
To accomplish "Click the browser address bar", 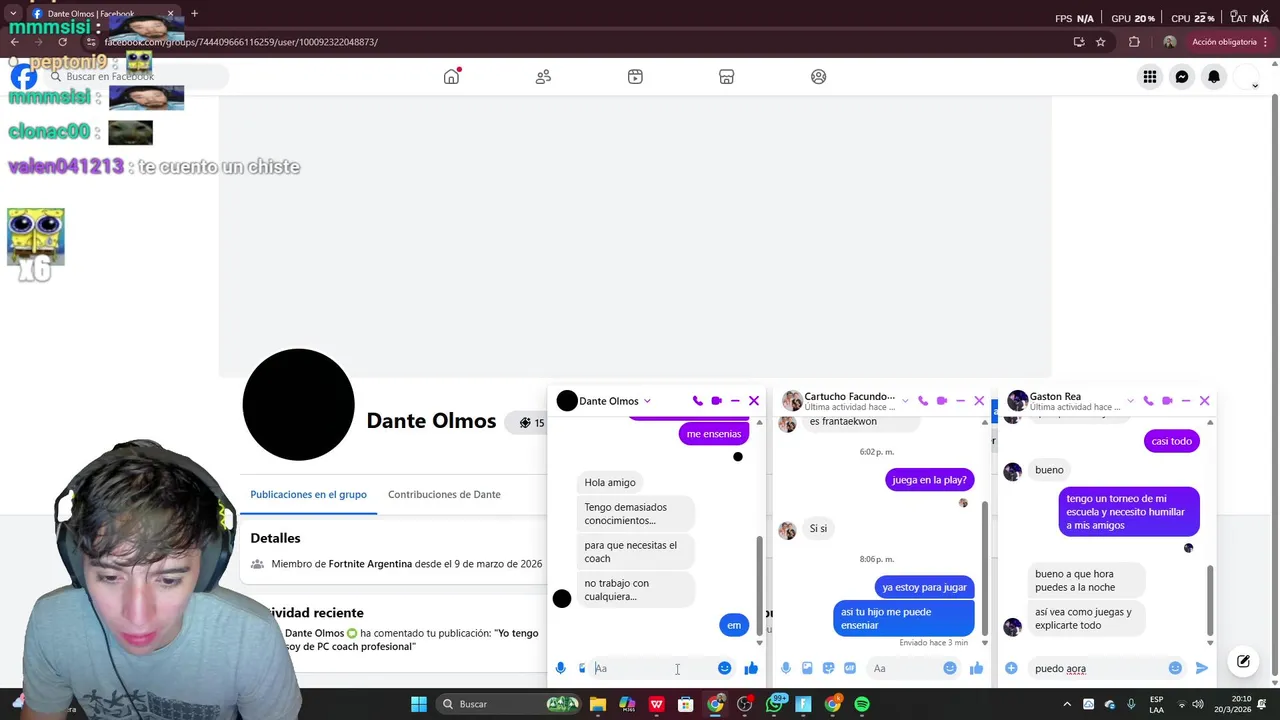I will pyautogui.click(x=580, y=42).
